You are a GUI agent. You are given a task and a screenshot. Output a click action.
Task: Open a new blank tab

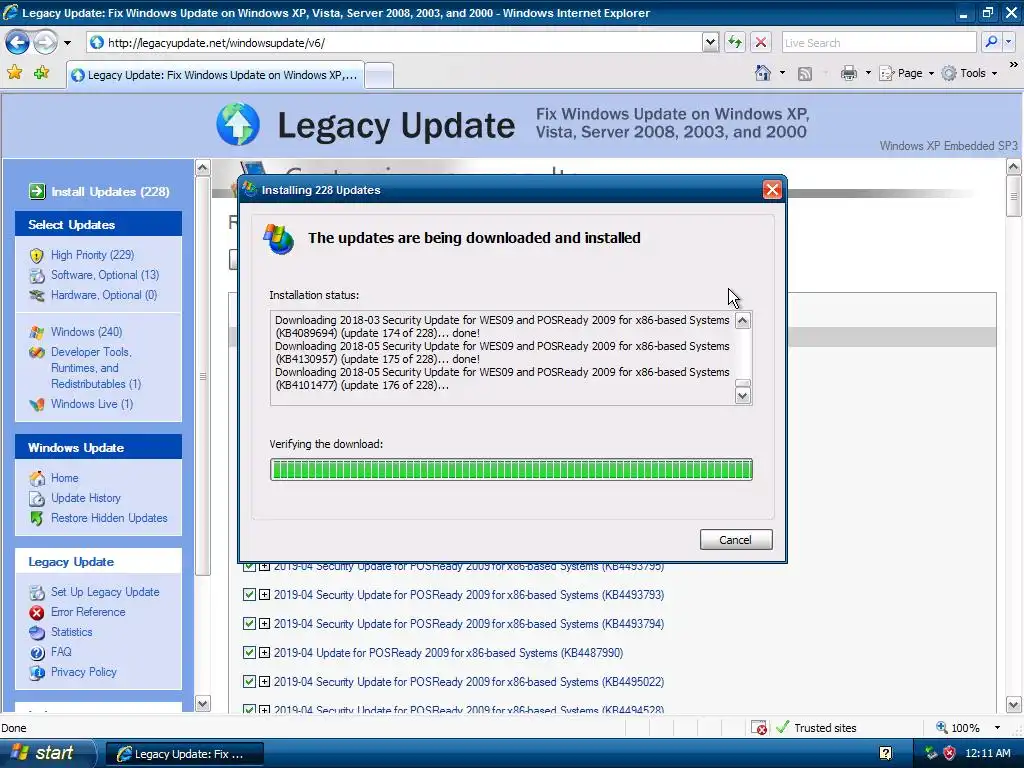tap(379, 76)
